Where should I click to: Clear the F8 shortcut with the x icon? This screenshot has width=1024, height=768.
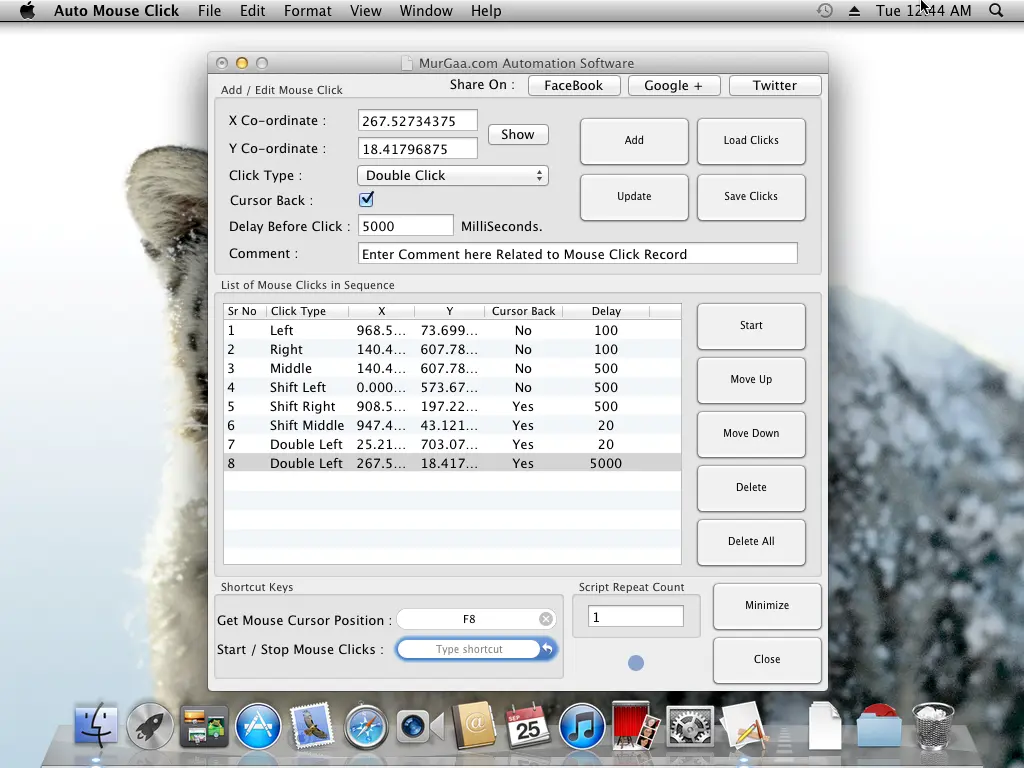point(546,619)
